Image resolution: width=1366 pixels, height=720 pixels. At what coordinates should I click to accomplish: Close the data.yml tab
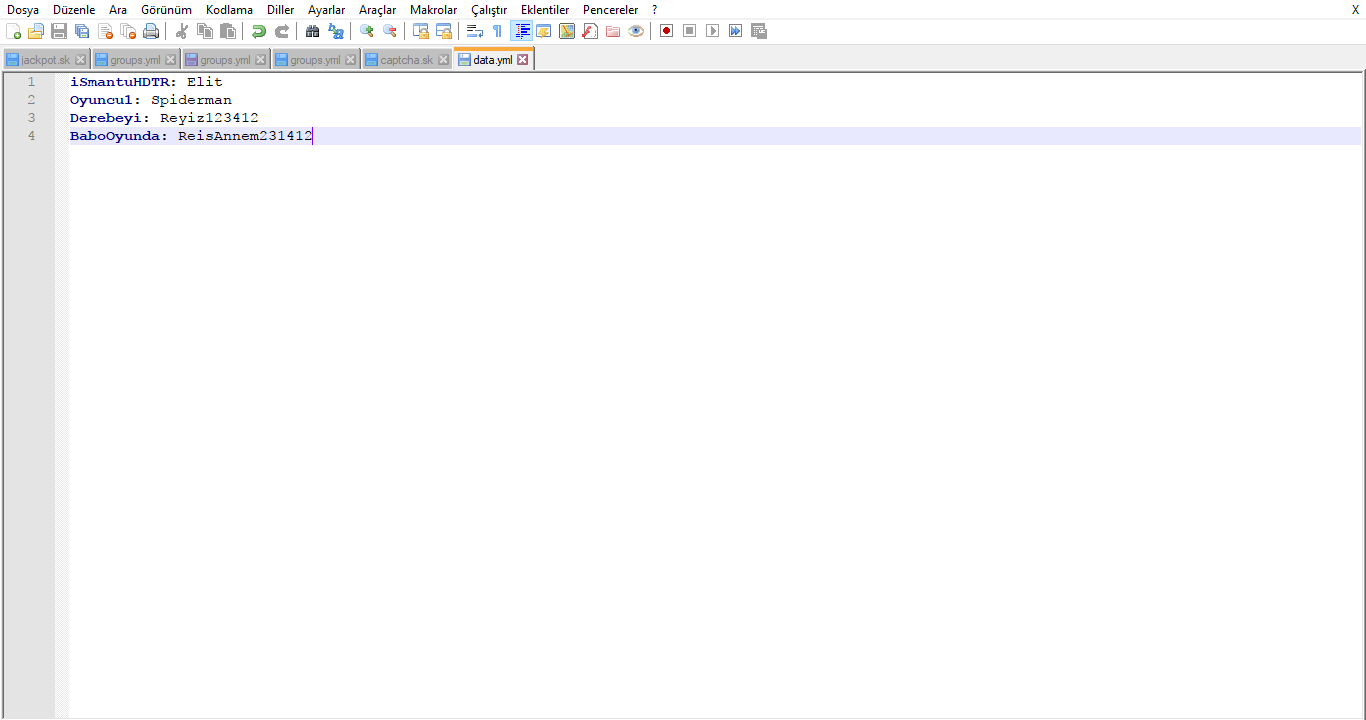pos(522,60)
